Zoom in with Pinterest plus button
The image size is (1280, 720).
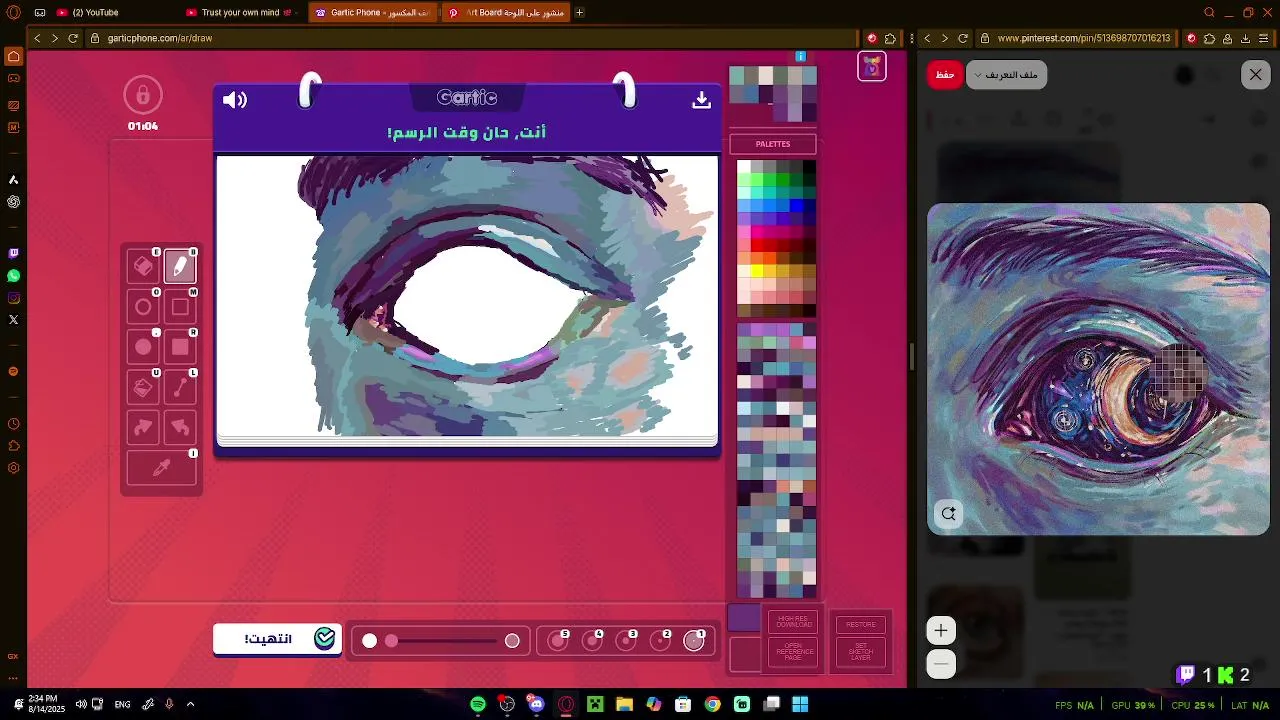tap(941, 630)
